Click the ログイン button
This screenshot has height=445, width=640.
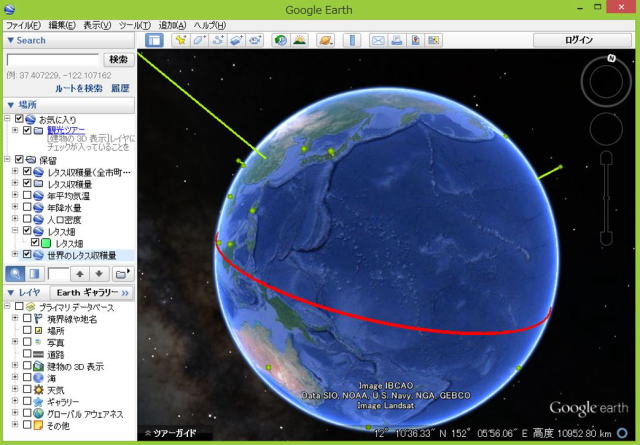pos(579,40)
